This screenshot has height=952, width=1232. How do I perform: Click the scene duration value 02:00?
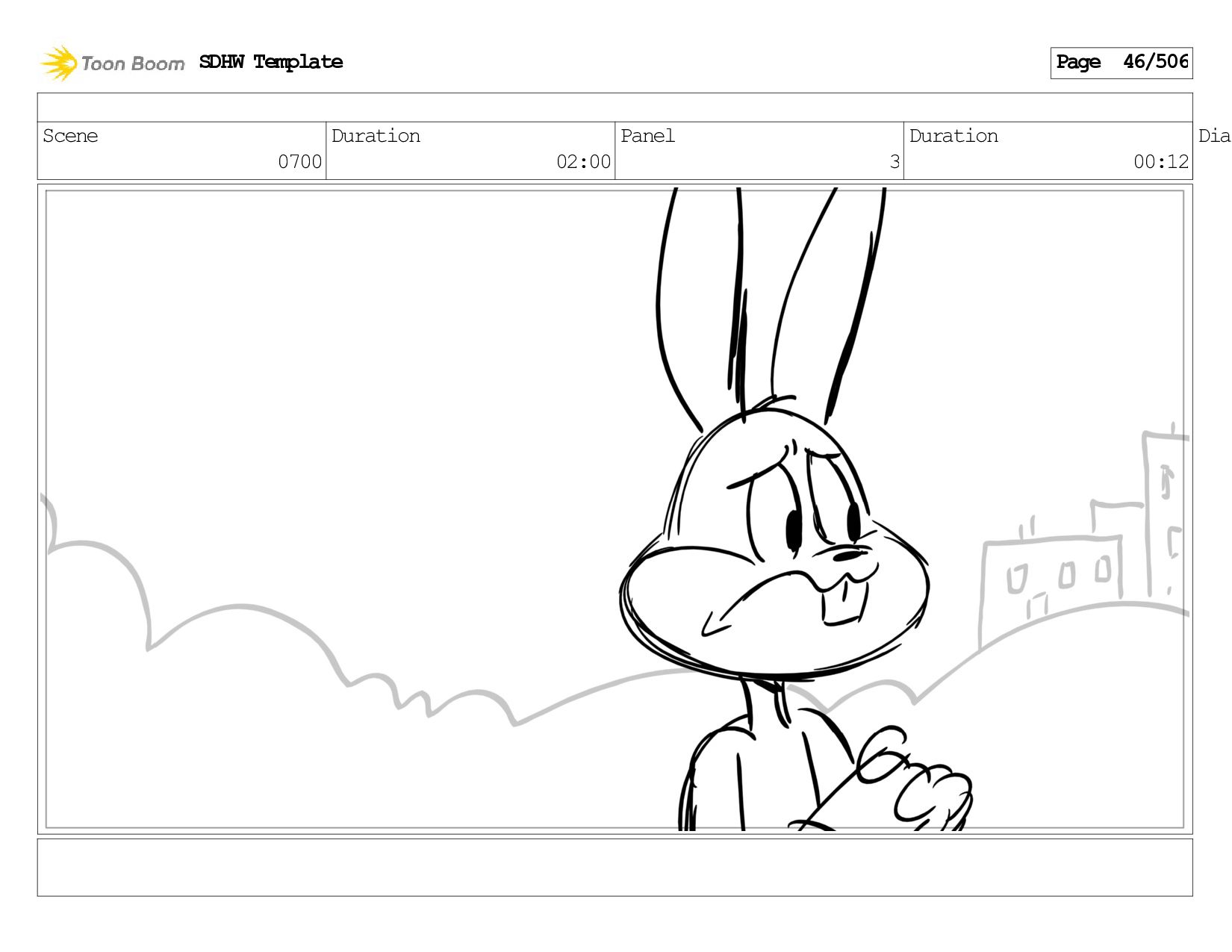tap(583, 162)
